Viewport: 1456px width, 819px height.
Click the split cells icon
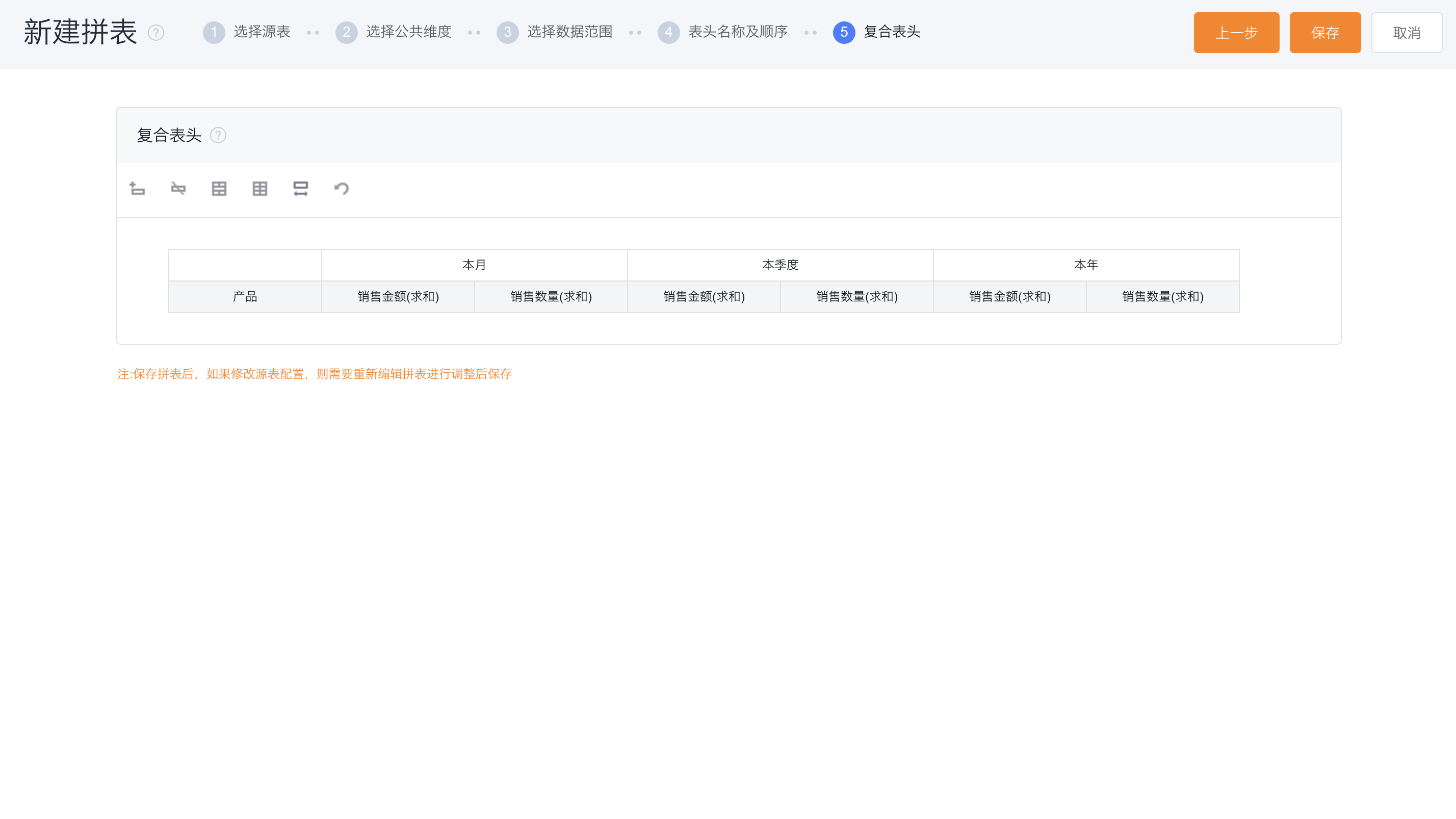click(260, 188)
